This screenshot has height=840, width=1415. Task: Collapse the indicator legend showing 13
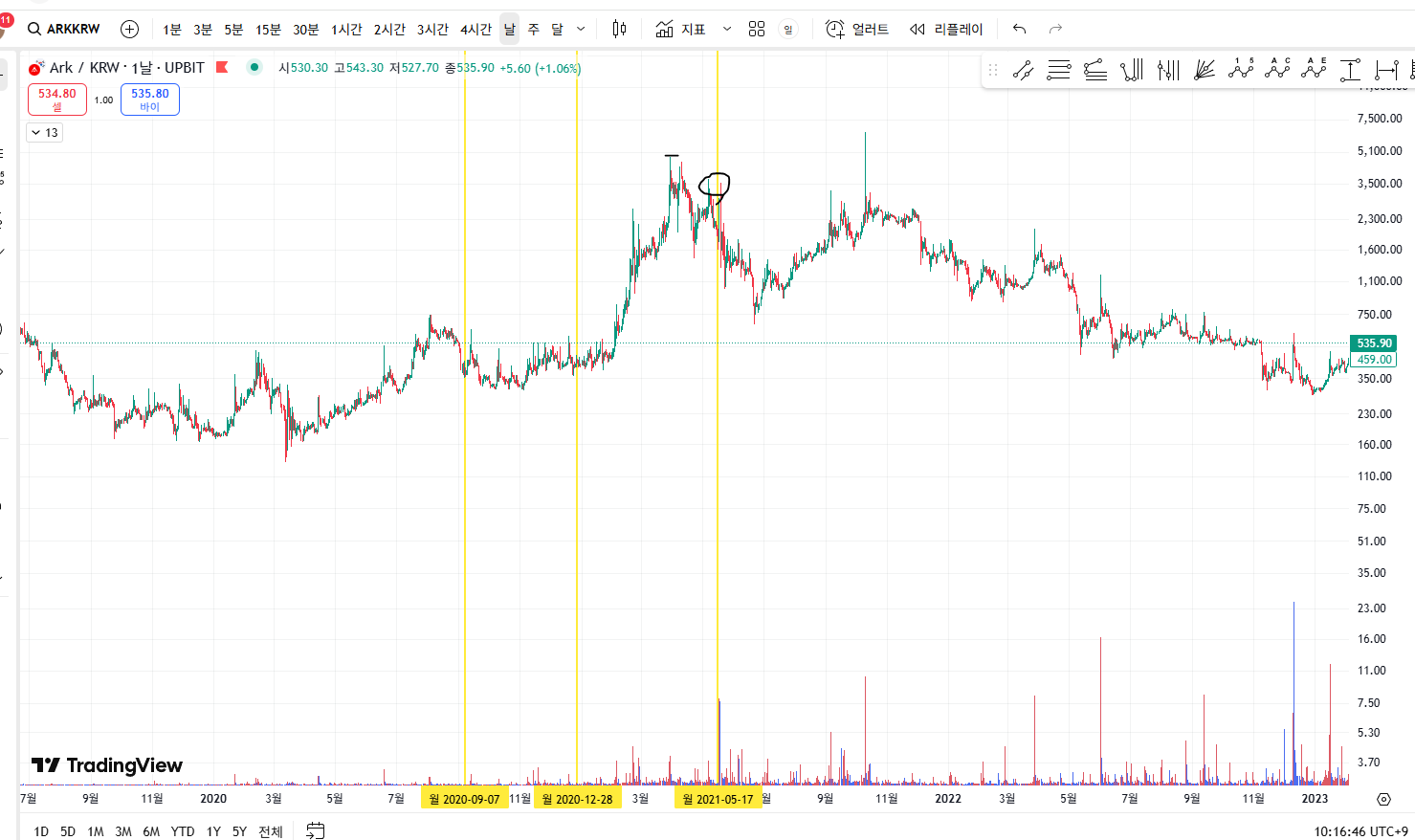pos(44,133)
